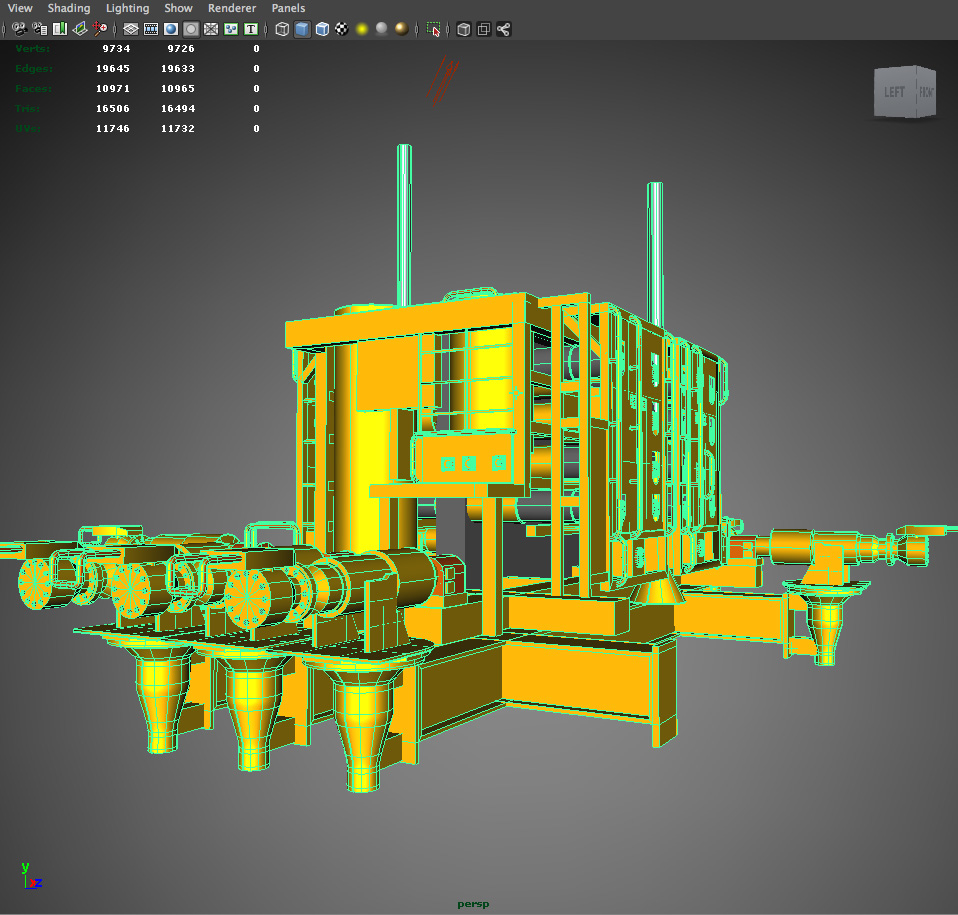This screenshot has height=915, width=958.
Task: Enable the gate mask icon
Action: pyautogui.click(x=192, y=29)
